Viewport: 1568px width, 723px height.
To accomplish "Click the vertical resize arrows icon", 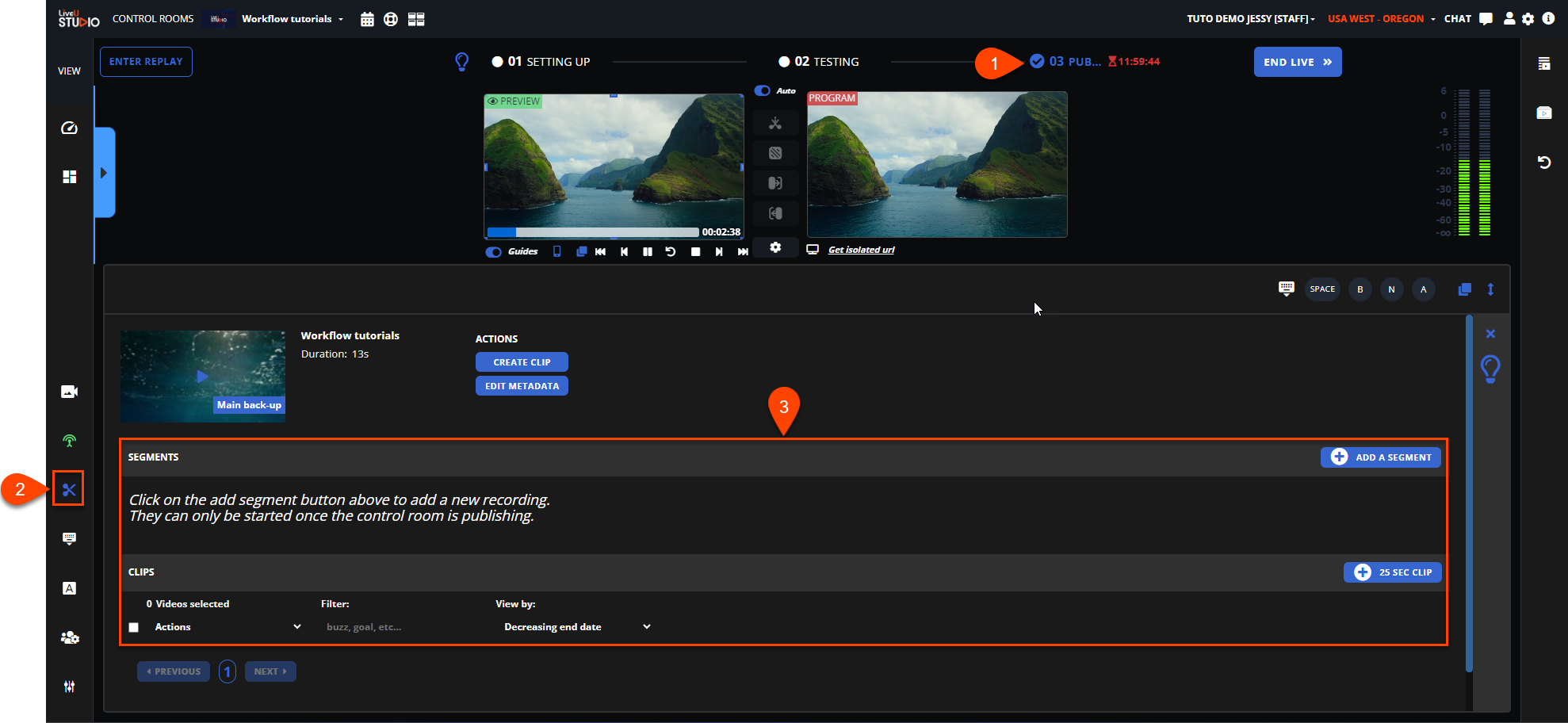I will (1491, 289).
